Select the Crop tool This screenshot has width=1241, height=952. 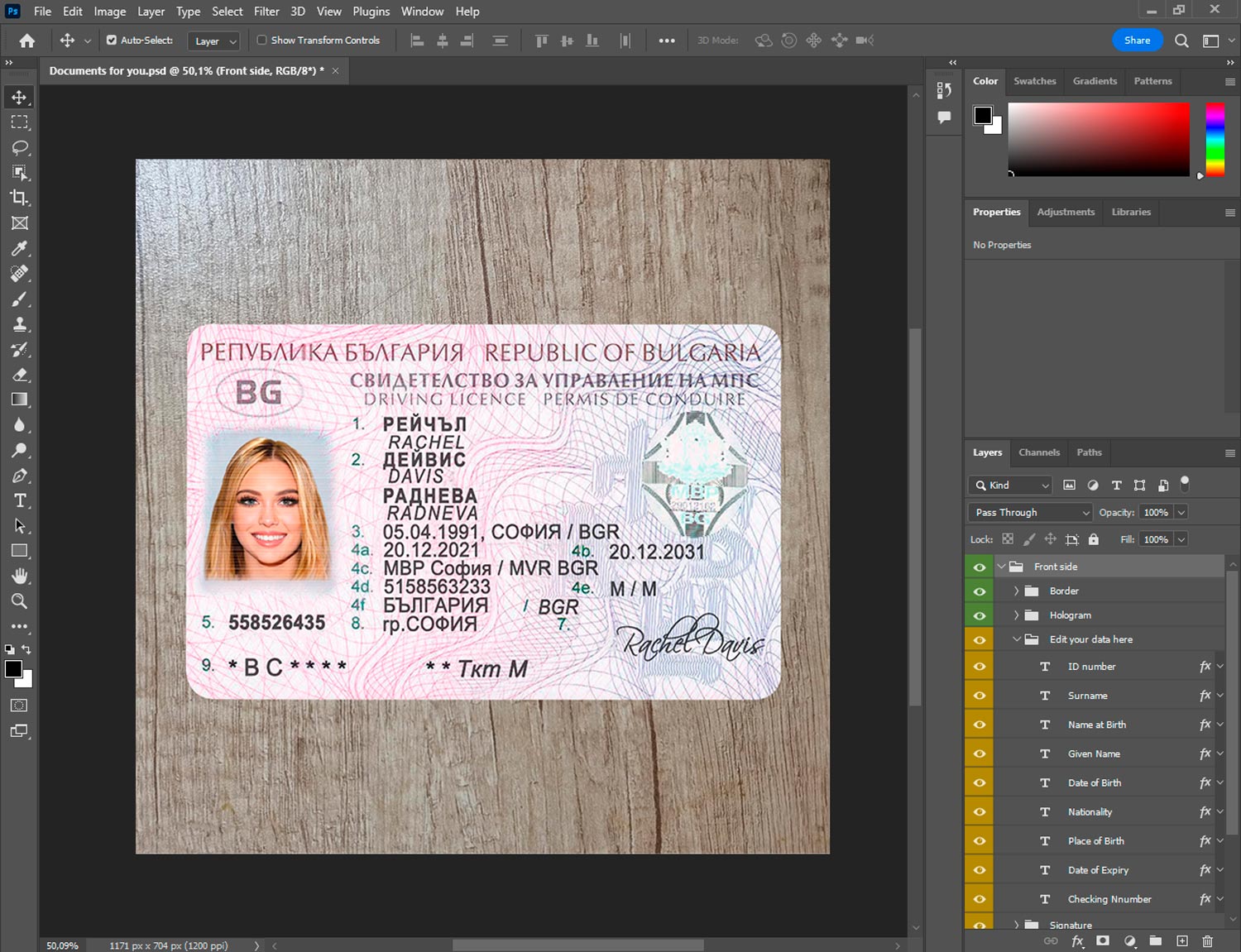[x=20, y=198]
